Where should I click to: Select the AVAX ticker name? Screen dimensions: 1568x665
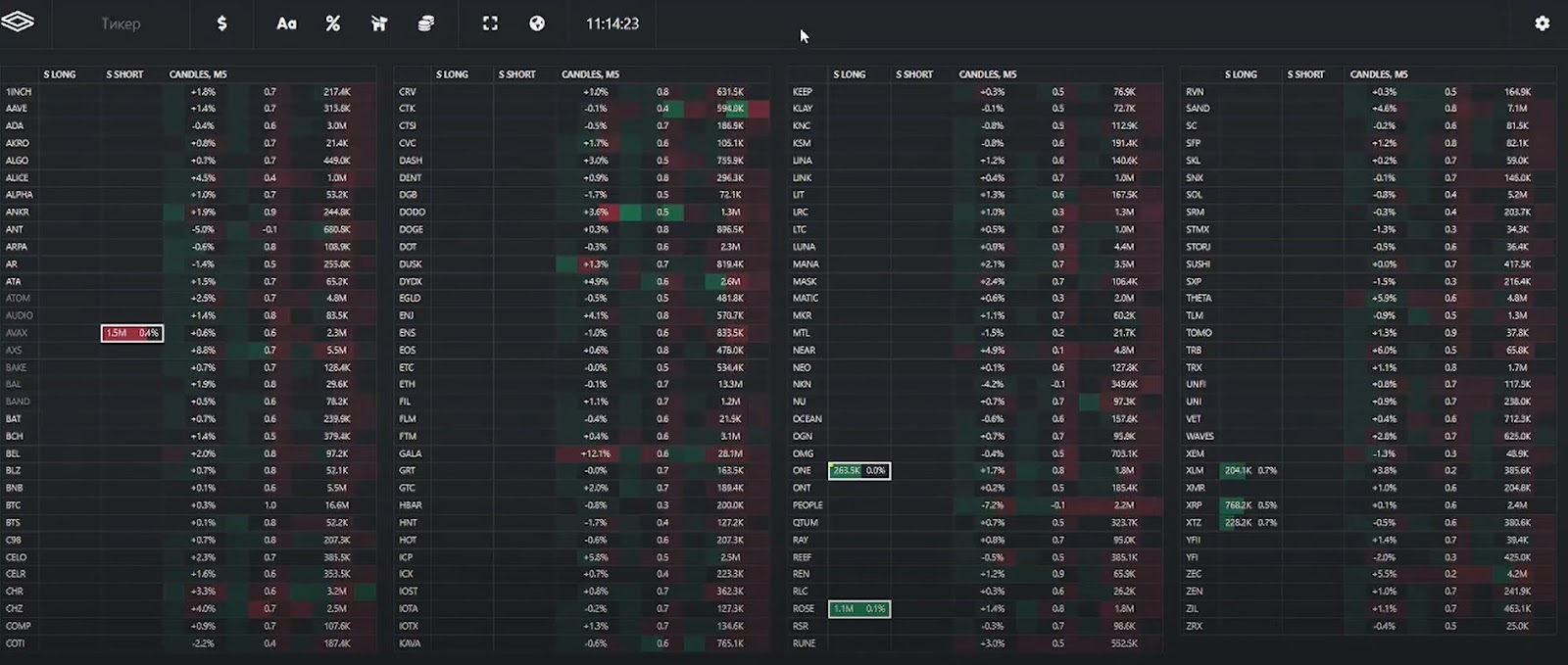point(17,333)
